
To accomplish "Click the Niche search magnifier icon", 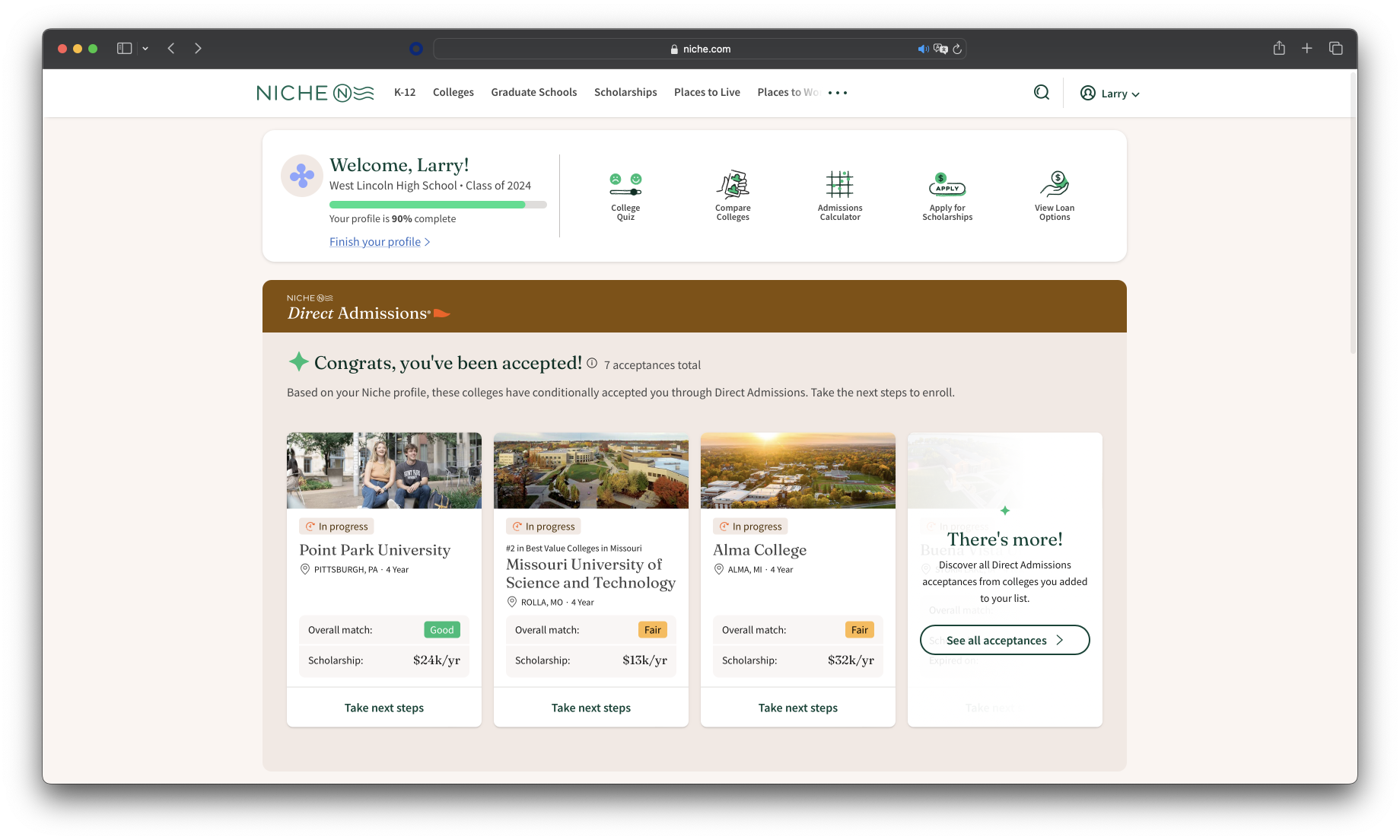I will pos(1042,93).
